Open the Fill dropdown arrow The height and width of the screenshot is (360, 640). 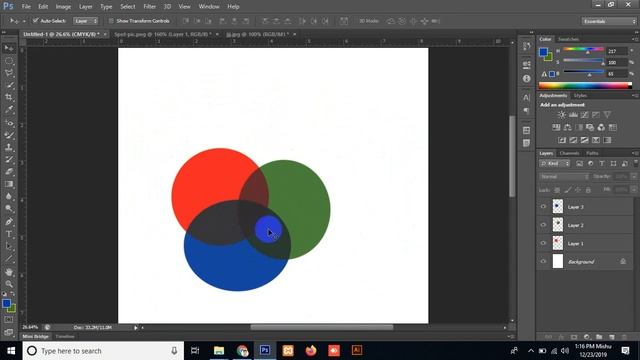[x=634, y=190]
